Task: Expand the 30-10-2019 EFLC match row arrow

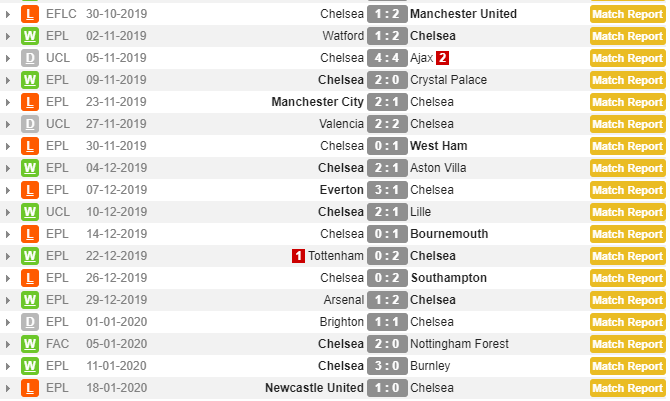Action: tap(9, 14)
